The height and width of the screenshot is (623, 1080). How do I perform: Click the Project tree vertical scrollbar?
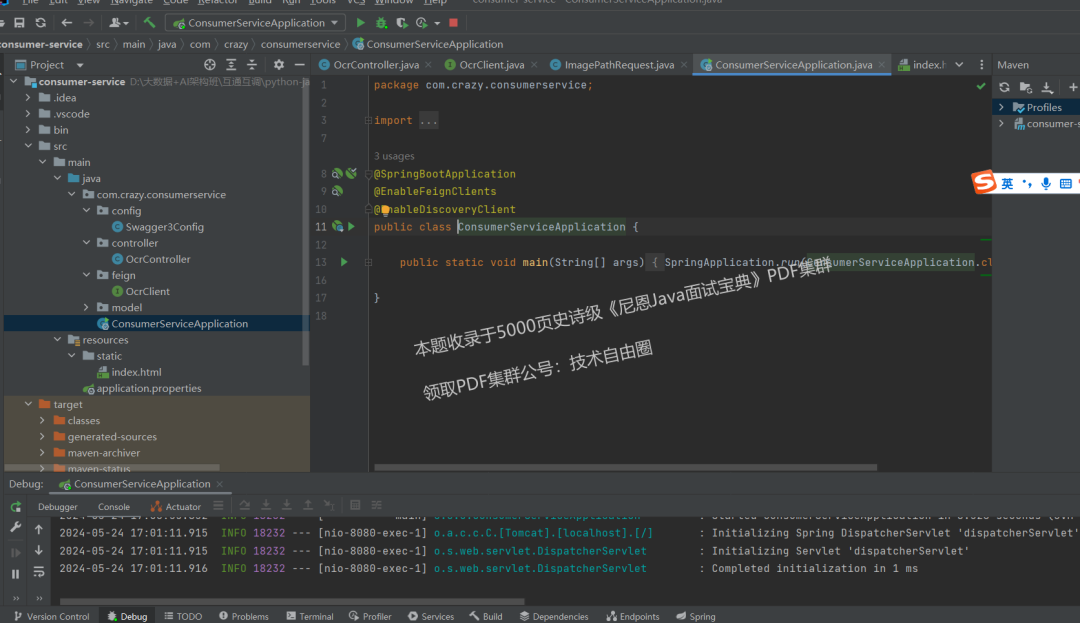click(x=305, y=220)
